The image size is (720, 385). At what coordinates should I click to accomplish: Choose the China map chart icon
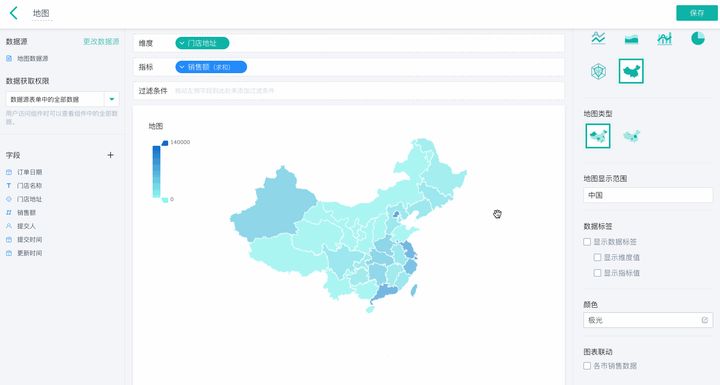tap(631, 71)
